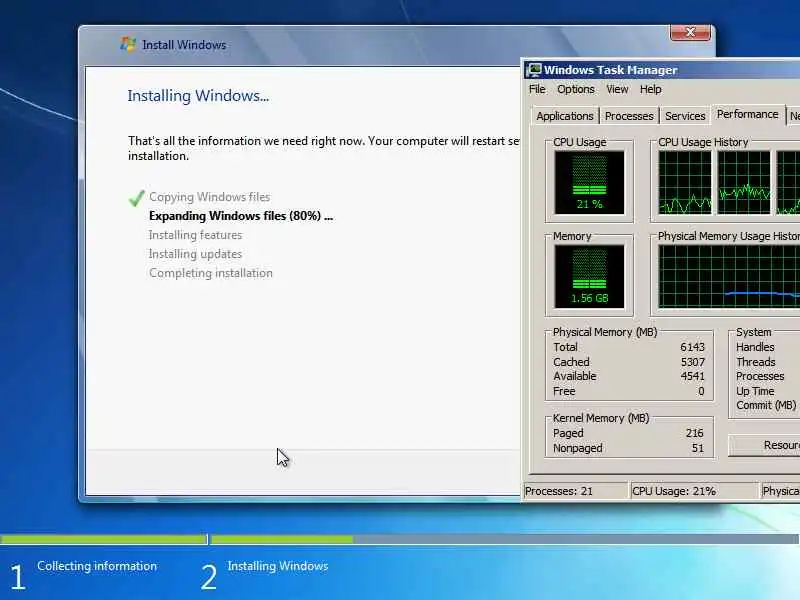Click the CPU Usage 21 % meter
800x600 pixels.
589,183
